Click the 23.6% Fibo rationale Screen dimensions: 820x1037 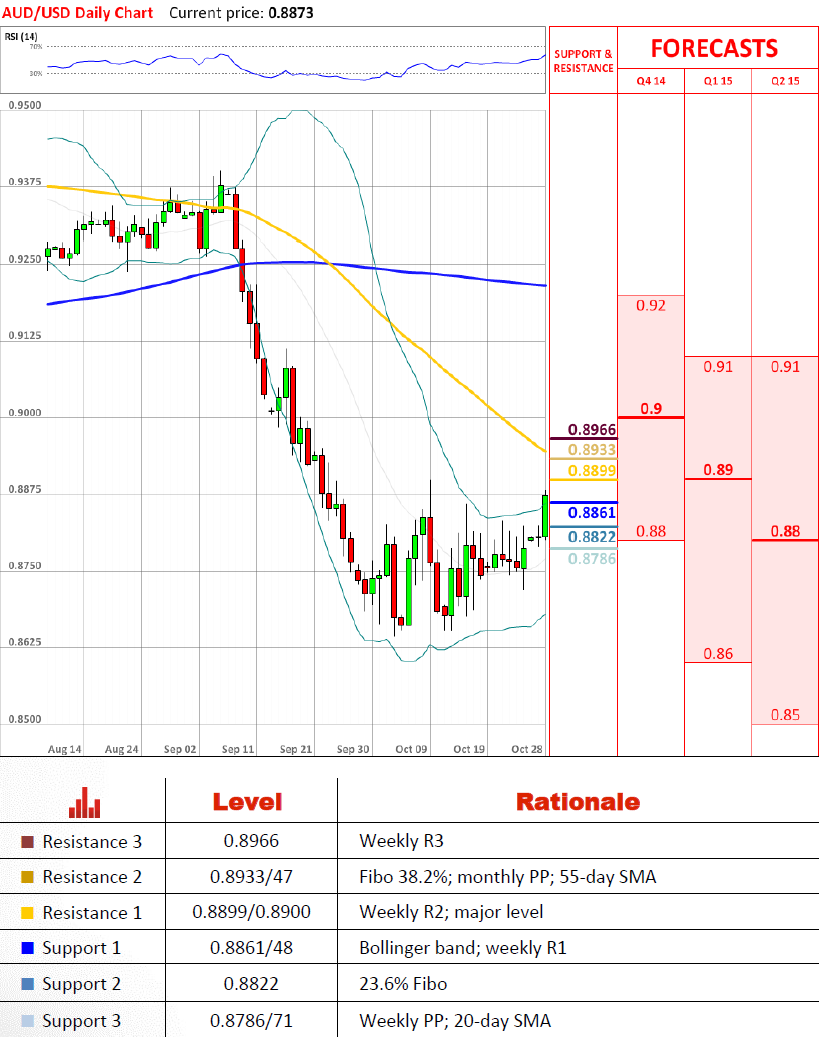(x=403, y=984)
